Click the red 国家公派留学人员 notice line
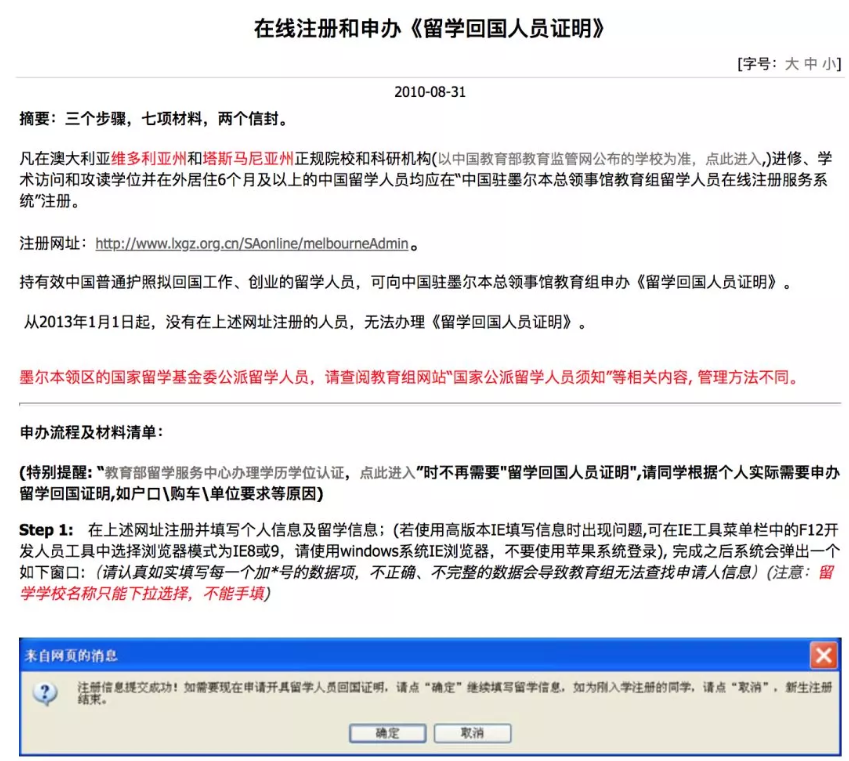Viewport: 849px width, 761px height. pyautogui.click(x=409, y=379)
